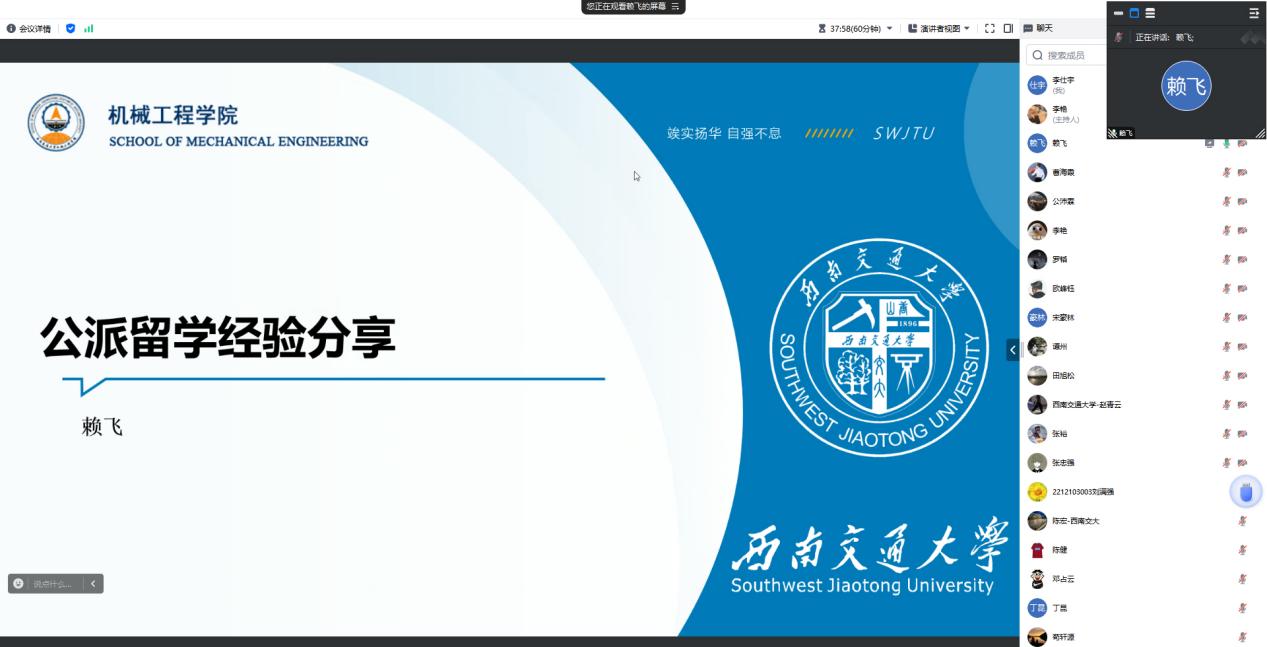Viewport: 1267px width, 647px height.
Task: Collapse the 说点什么 comment bar arrow
Action: [93, 583]
